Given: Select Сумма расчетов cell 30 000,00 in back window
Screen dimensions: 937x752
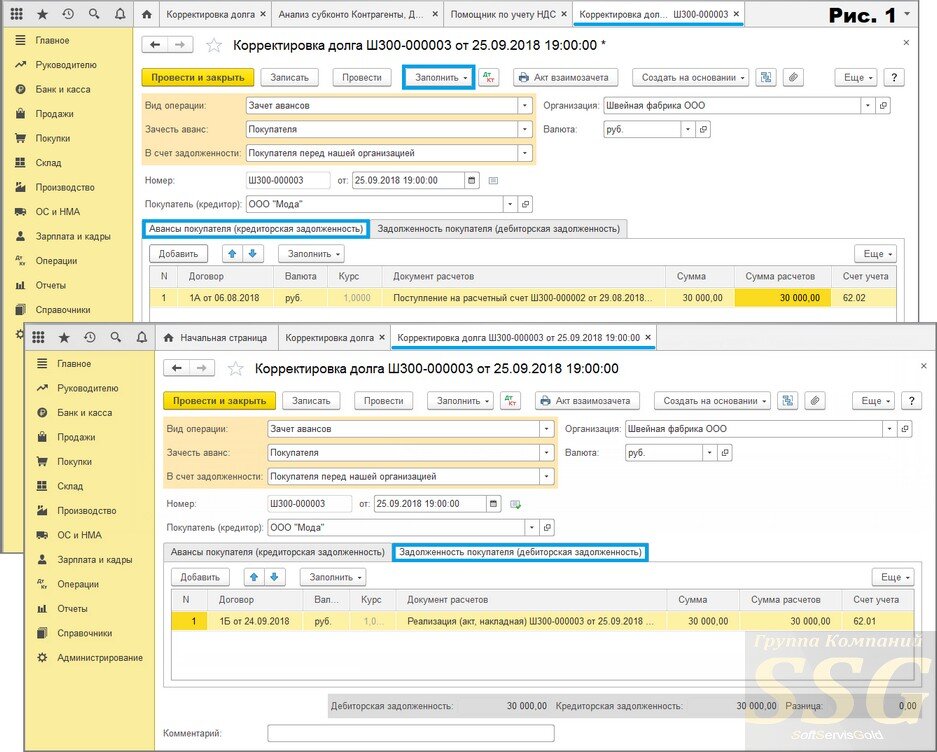Looking at the screenshot, I should (x=782, y=298).
